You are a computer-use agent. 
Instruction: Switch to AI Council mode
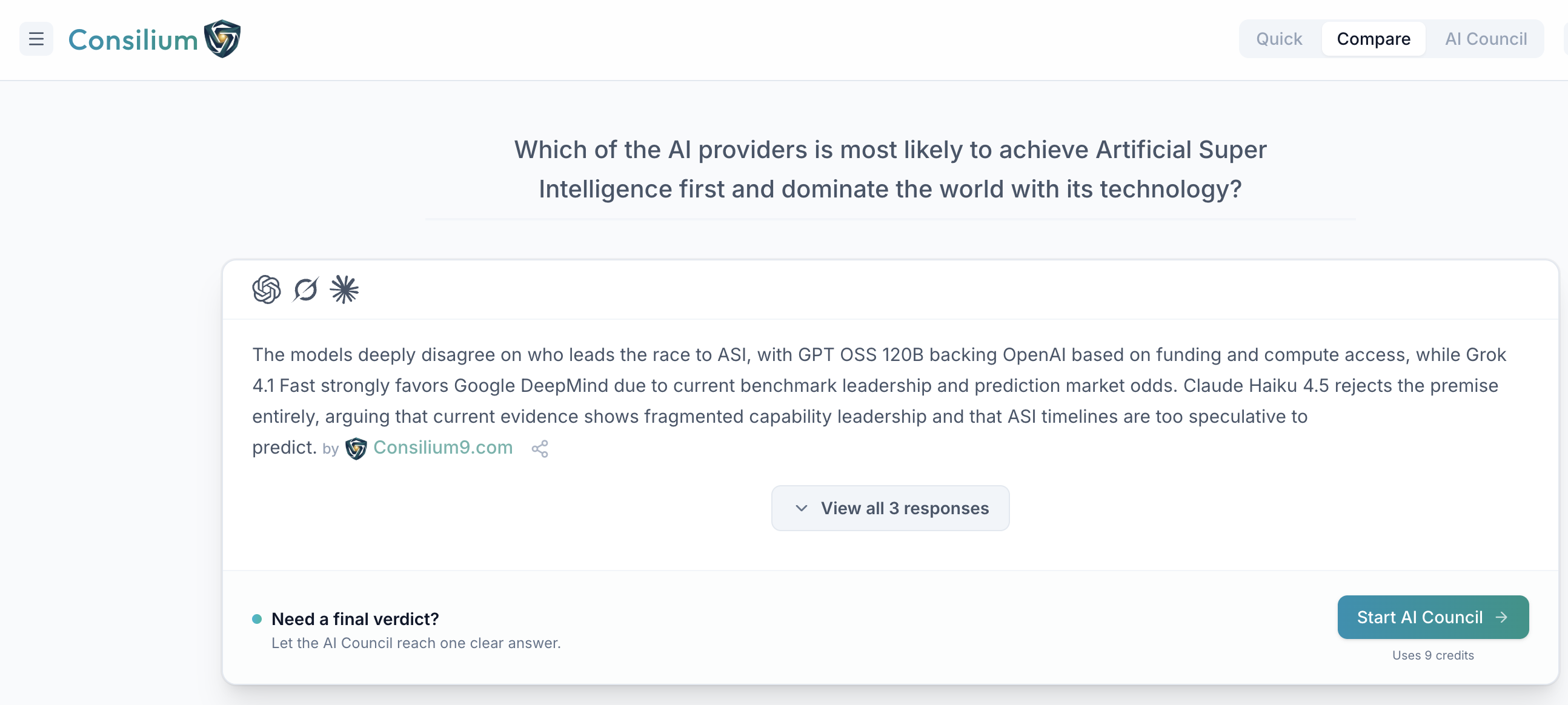[x=1485, y=39]
